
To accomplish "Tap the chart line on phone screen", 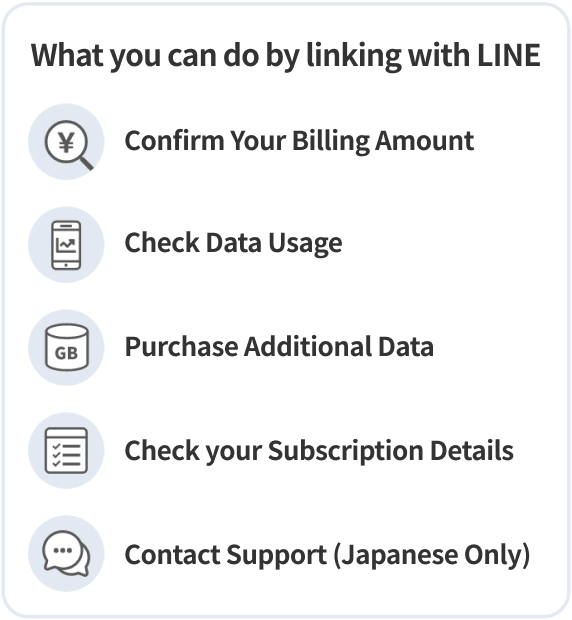I will pyautogui.click(x=66, y=246).
